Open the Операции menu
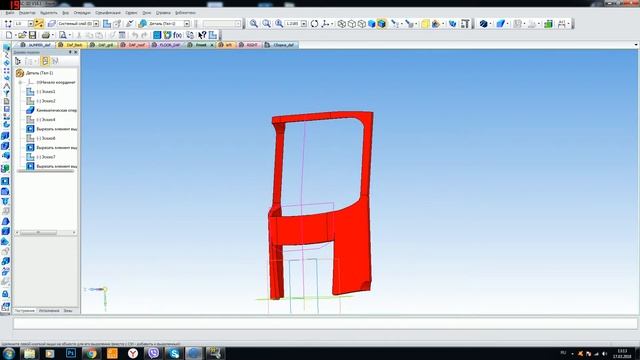Image resolution: width=640 pixels, height=360 pixels. [82, 13]
